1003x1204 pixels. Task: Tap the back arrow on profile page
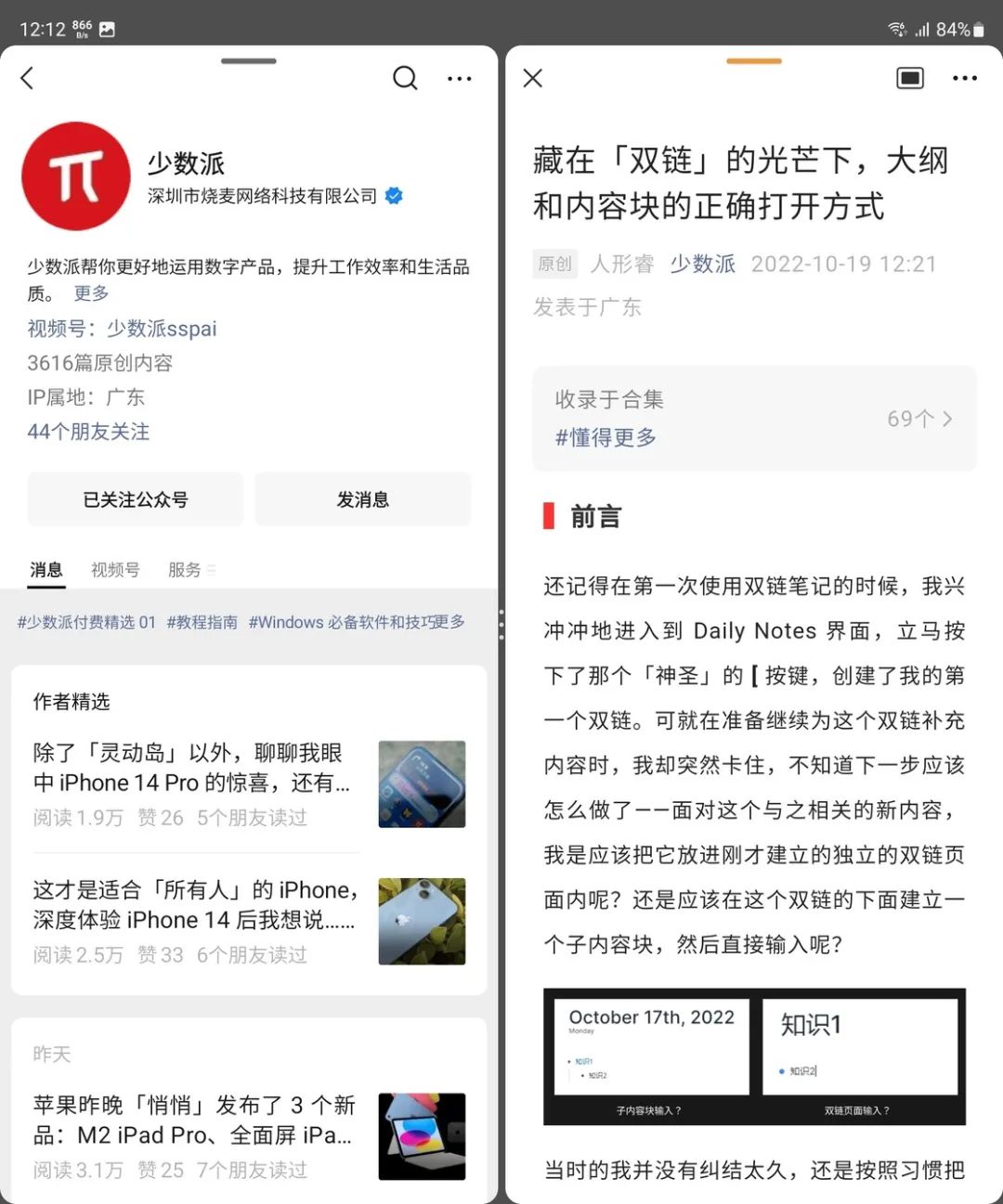[x=27, y=78]
